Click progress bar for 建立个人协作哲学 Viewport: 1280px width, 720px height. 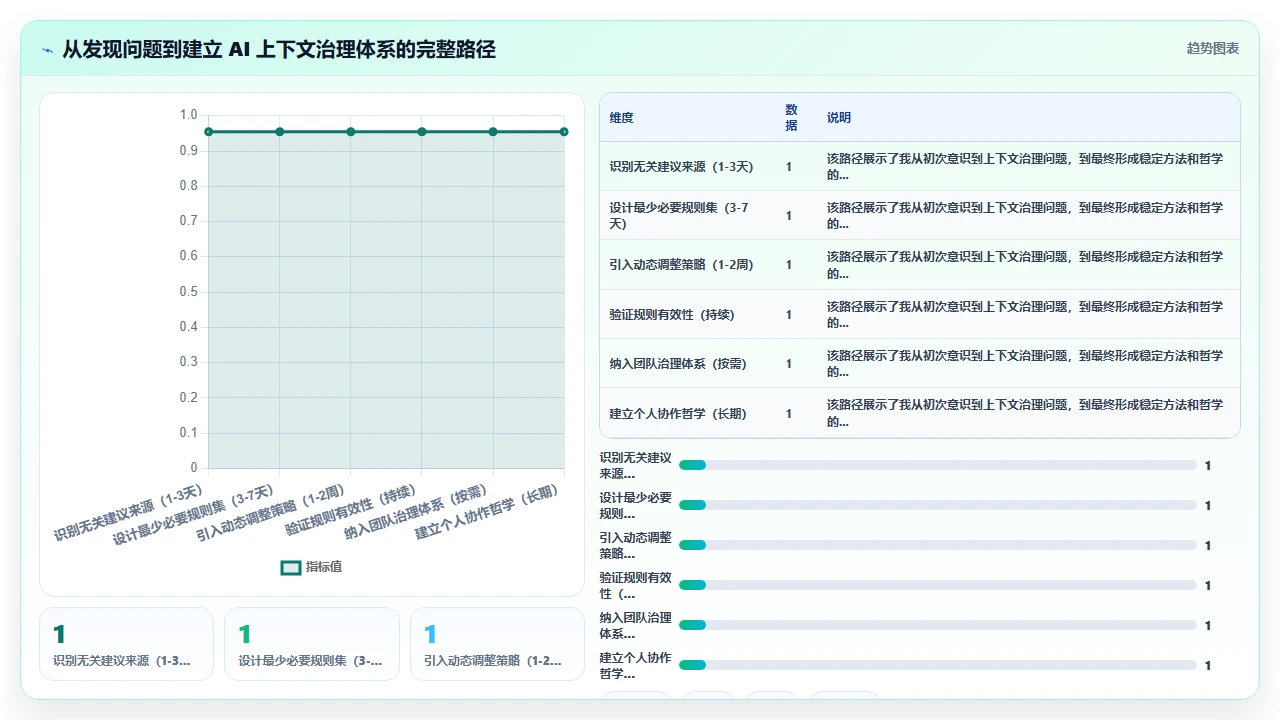[x=938, y=665]
